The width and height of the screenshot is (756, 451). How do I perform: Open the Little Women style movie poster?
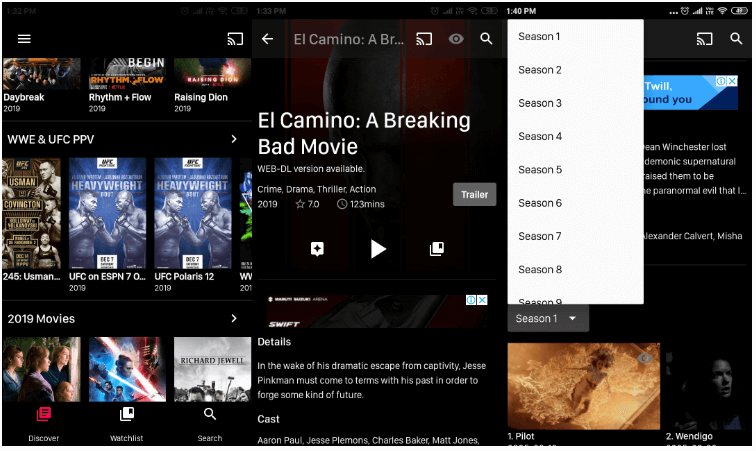41,369
